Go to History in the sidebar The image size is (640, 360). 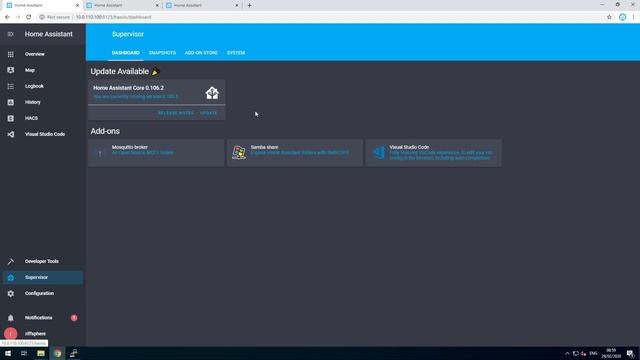(33, 102)
